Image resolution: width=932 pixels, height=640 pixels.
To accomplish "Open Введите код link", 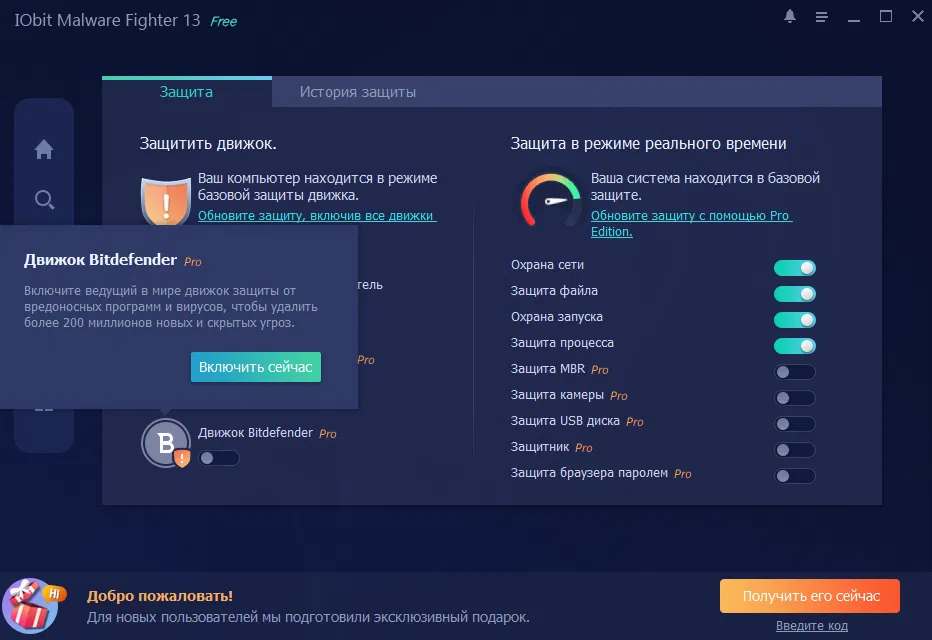I will (x=811, y=626).
